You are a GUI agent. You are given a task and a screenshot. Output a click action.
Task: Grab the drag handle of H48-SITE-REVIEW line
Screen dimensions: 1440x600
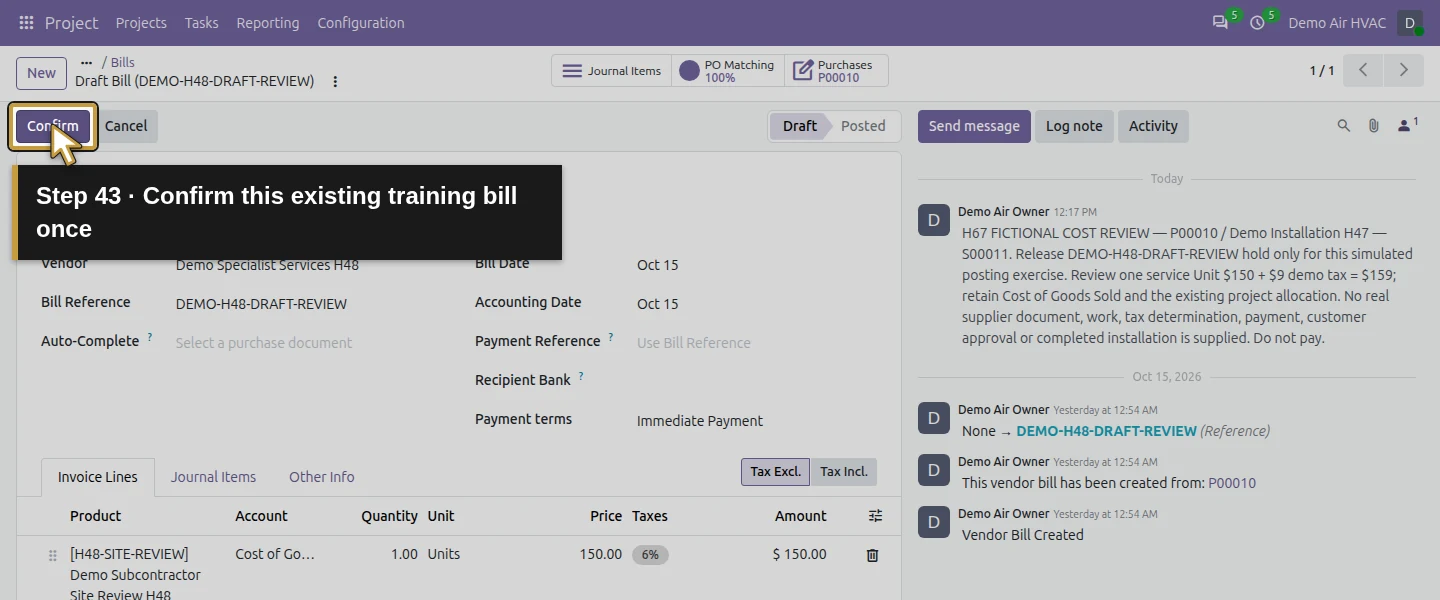pyautogui.click(x=53, y=556)
